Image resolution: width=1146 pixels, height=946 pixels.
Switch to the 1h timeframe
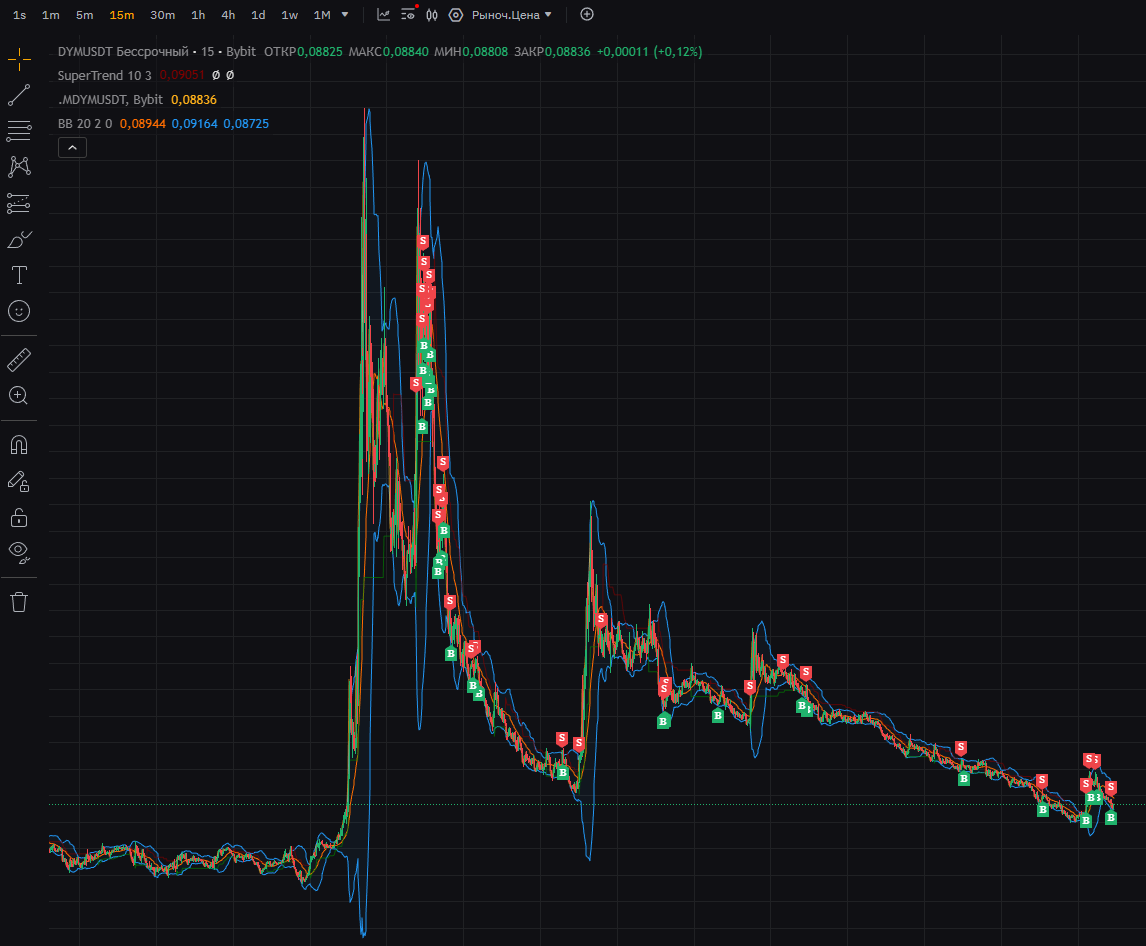(x=198, y=15)
